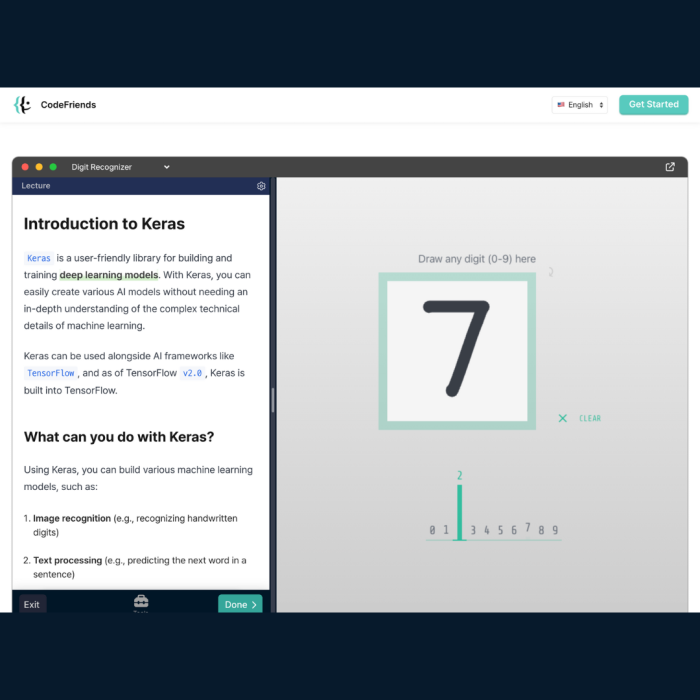Click the Image recognition list item
This screenshot has height=700, width=700.
pyautogui.click(x=135, y=525)
